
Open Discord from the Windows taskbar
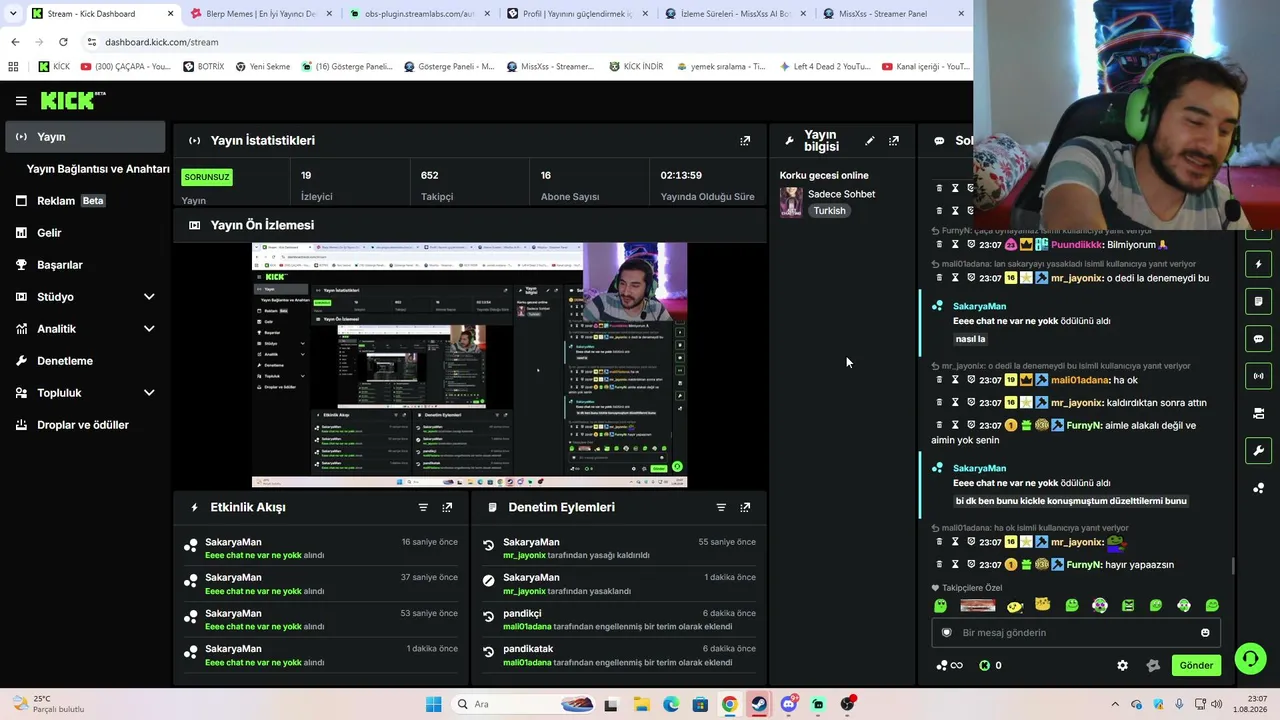pos(789,704)
